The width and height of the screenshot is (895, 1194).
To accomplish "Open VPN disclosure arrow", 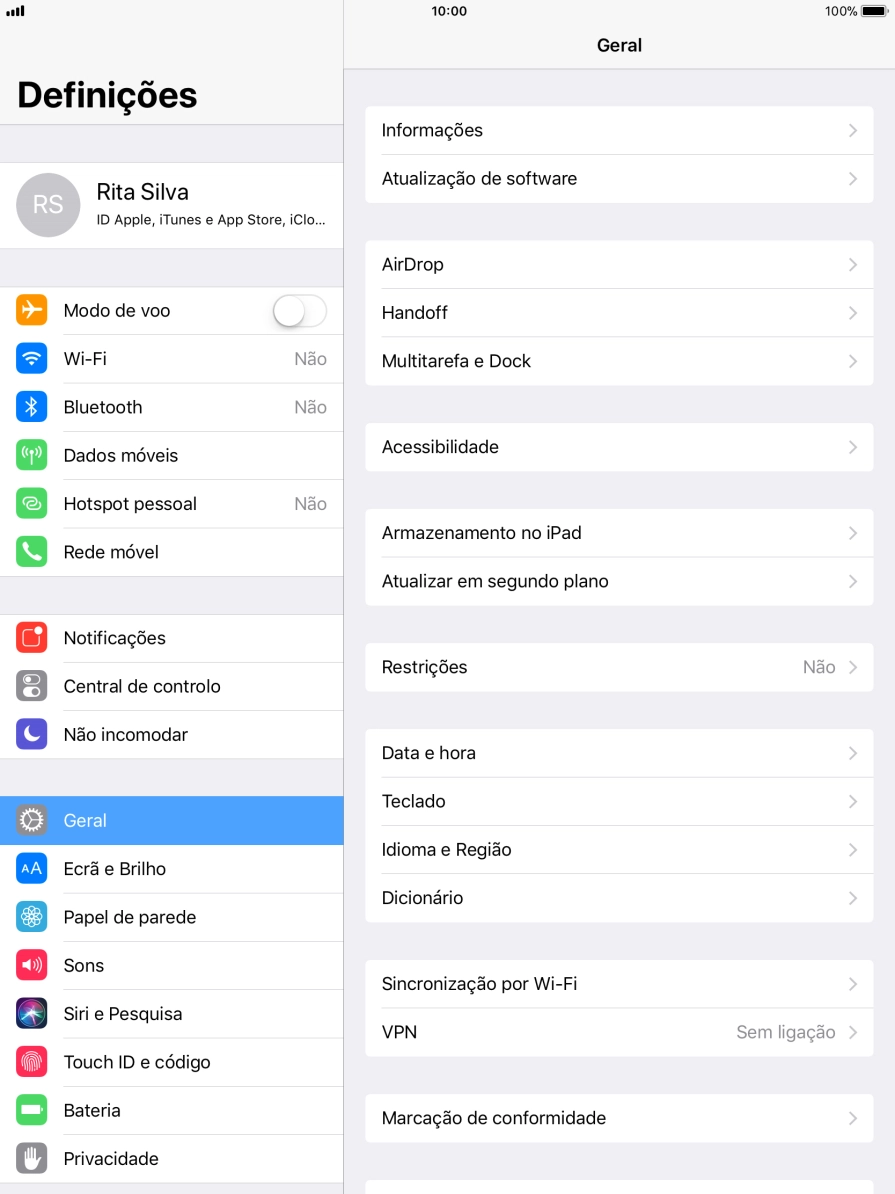I will 853,1032.
